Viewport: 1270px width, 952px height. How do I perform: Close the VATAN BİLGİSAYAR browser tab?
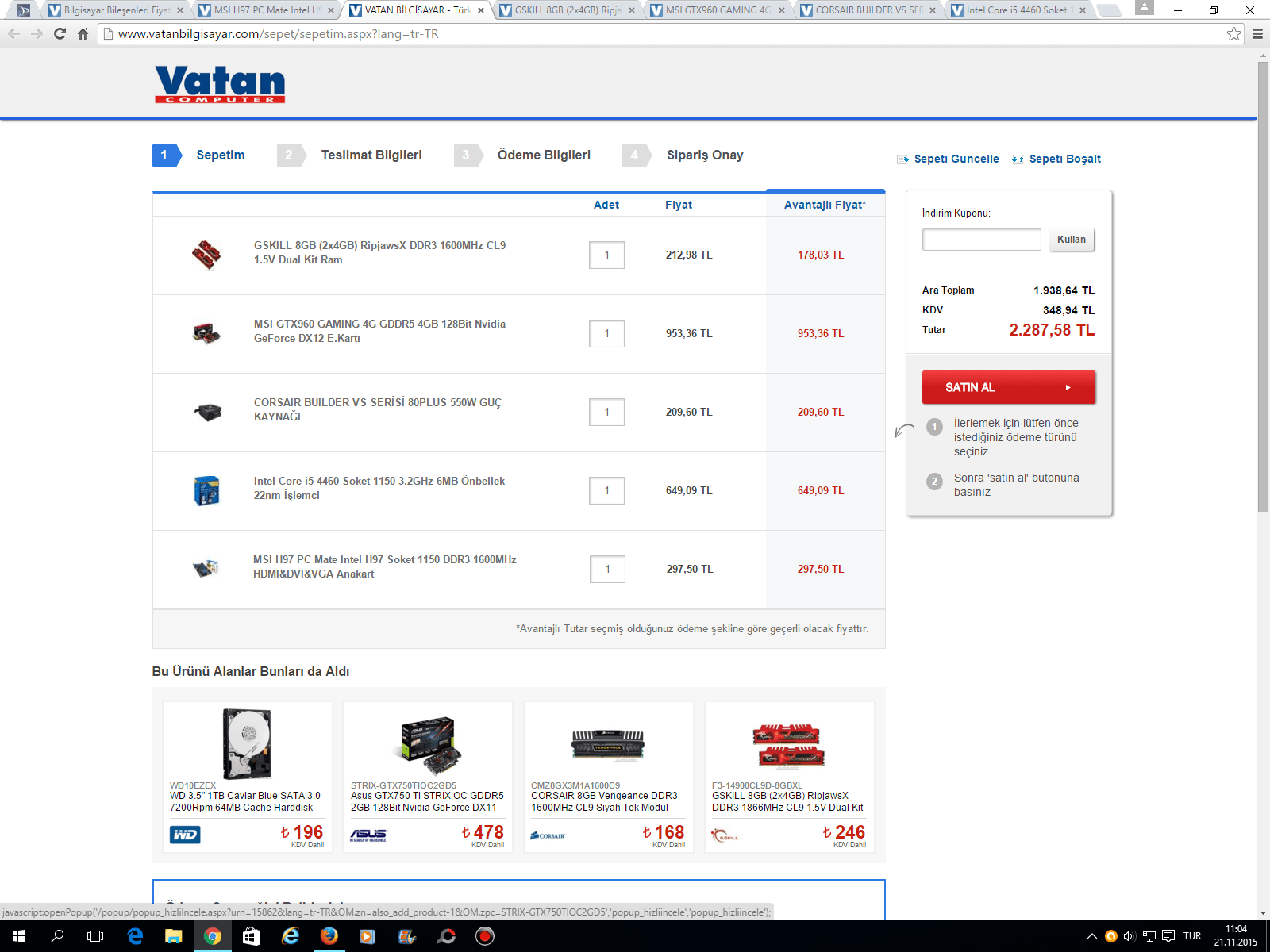[x=481, y=10]
